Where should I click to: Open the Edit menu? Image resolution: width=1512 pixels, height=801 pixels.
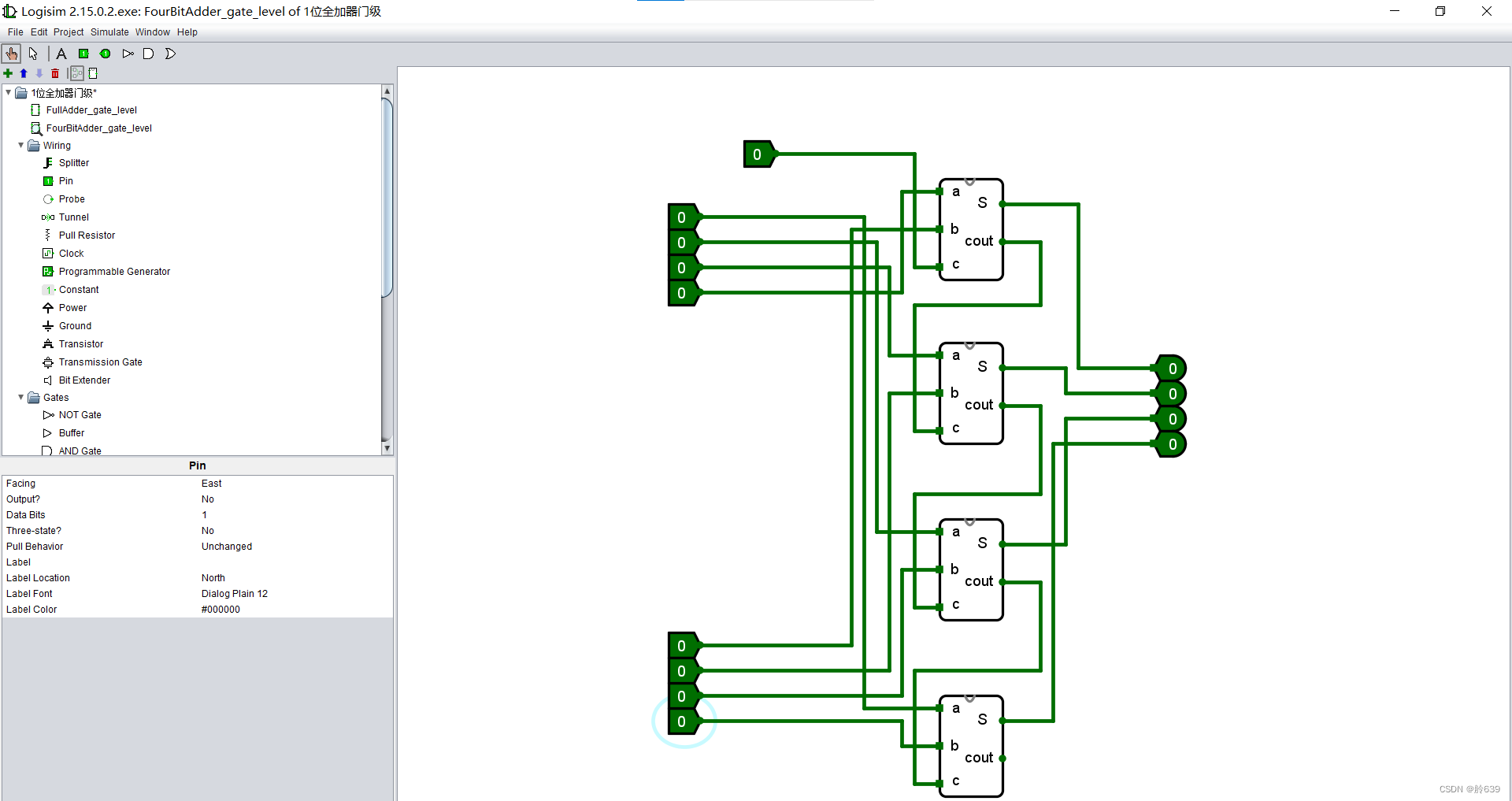point(39,32)
